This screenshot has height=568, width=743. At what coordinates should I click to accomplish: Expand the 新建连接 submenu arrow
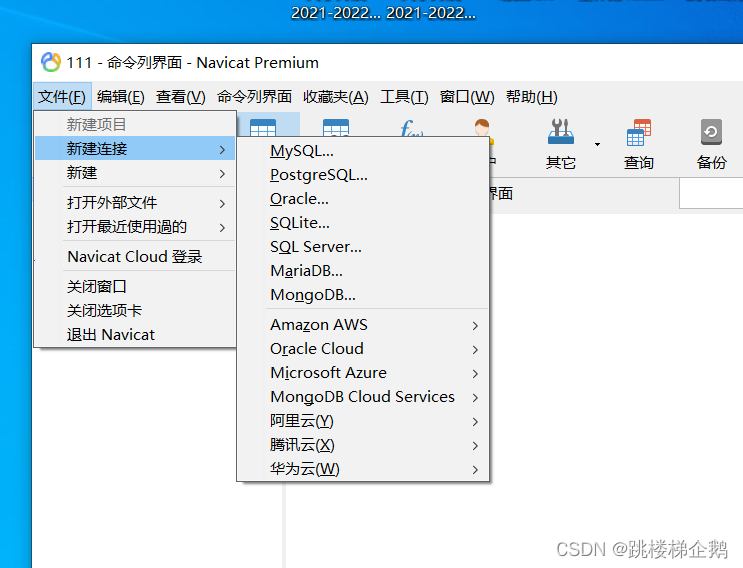(x=222, y=150)
